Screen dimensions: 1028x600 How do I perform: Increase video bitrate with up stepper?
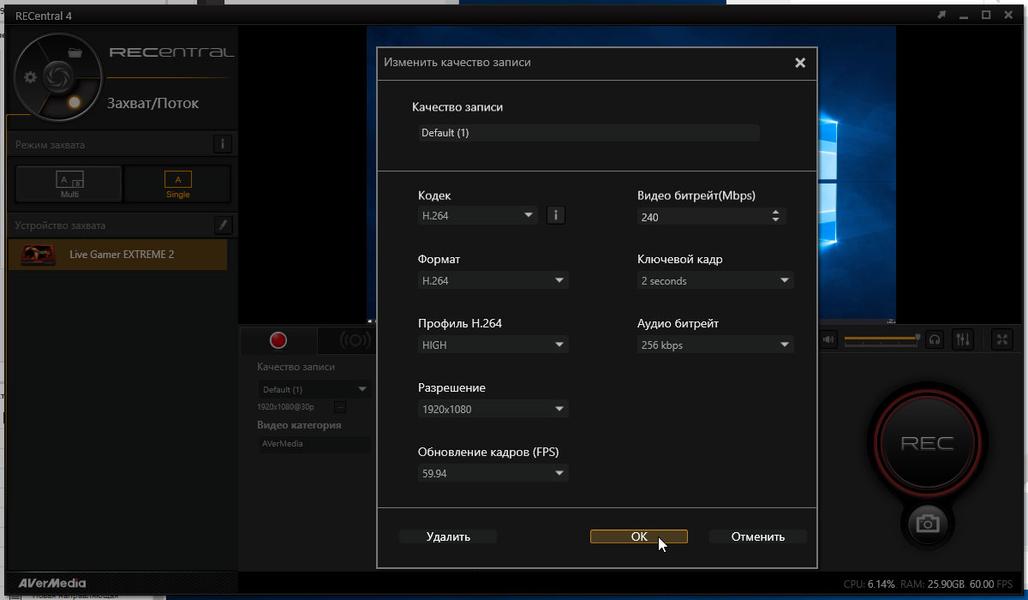[776, 212]
